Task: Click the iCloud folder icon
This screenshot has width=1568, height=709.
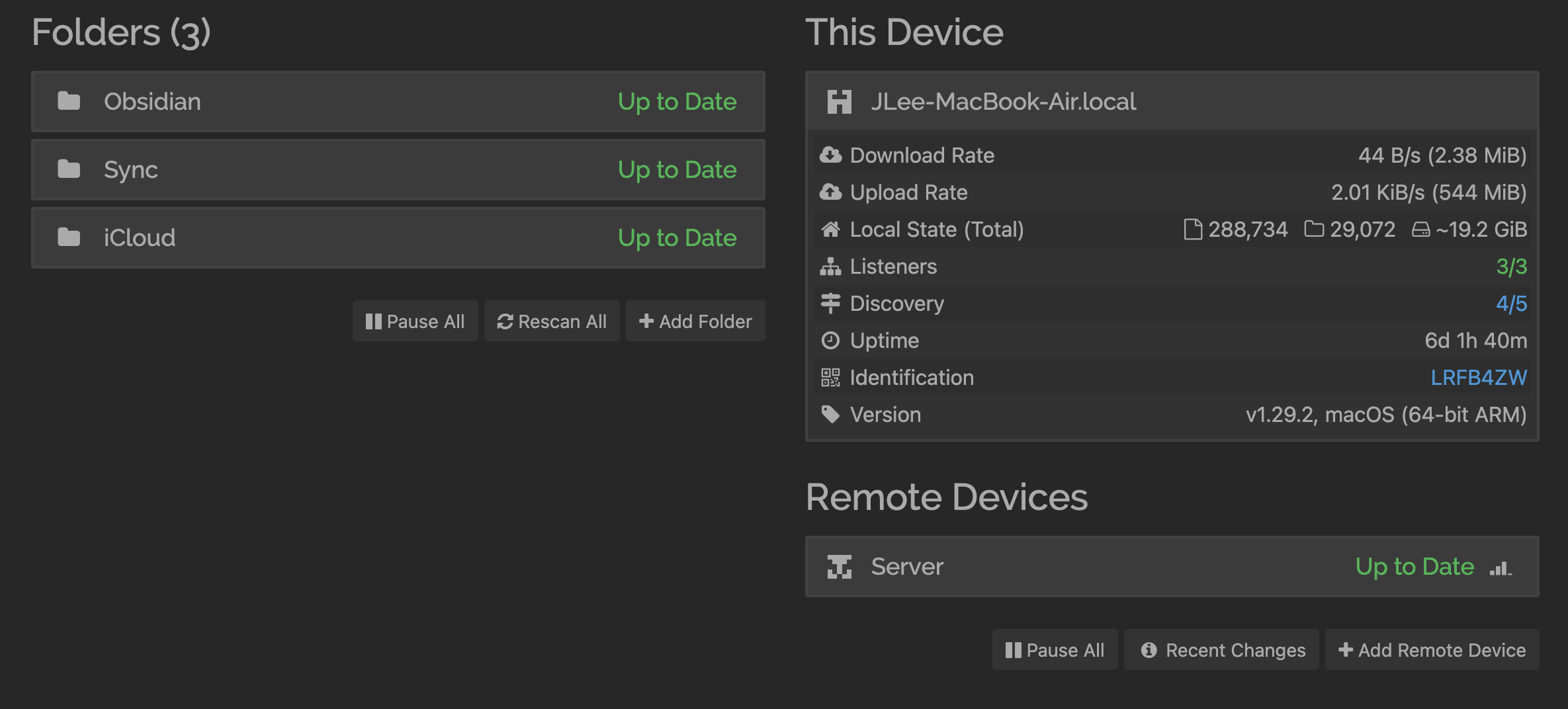Action: [x=69, y=237]
